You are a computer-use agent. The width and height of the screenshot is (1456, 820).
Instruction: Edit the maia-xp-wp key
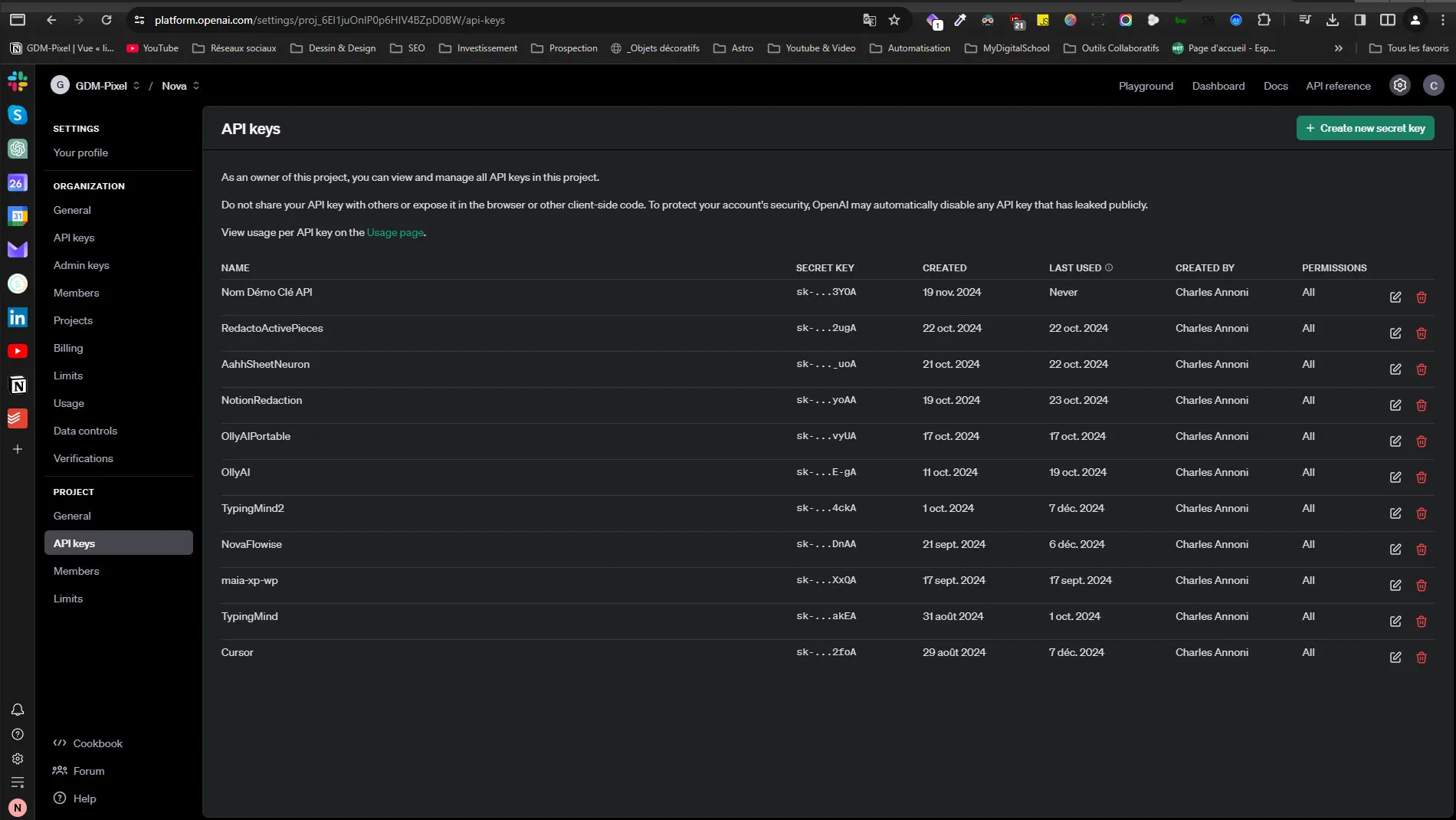1395,585
